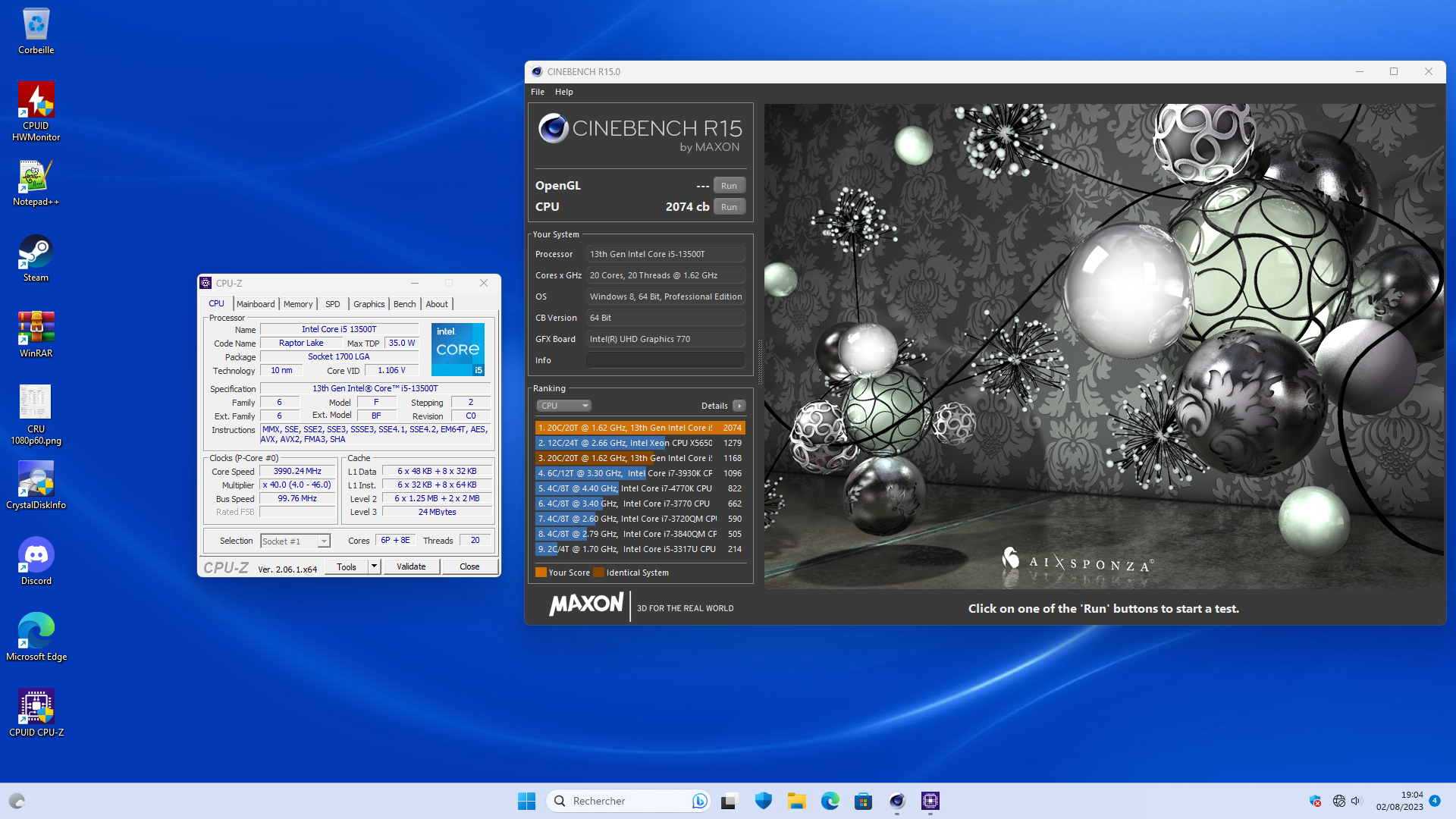Click the Windows Start button
The height and width of the screenshot is (819, 1456).
[x=526, y=801]
